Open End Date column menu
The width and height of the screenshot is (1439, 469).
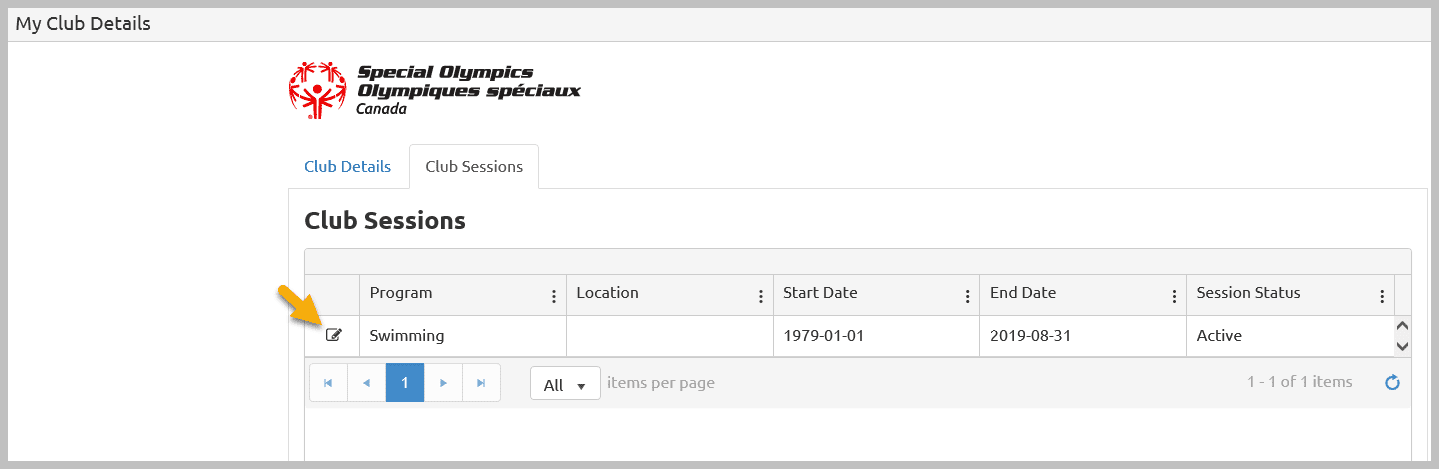coord(1174,296)
